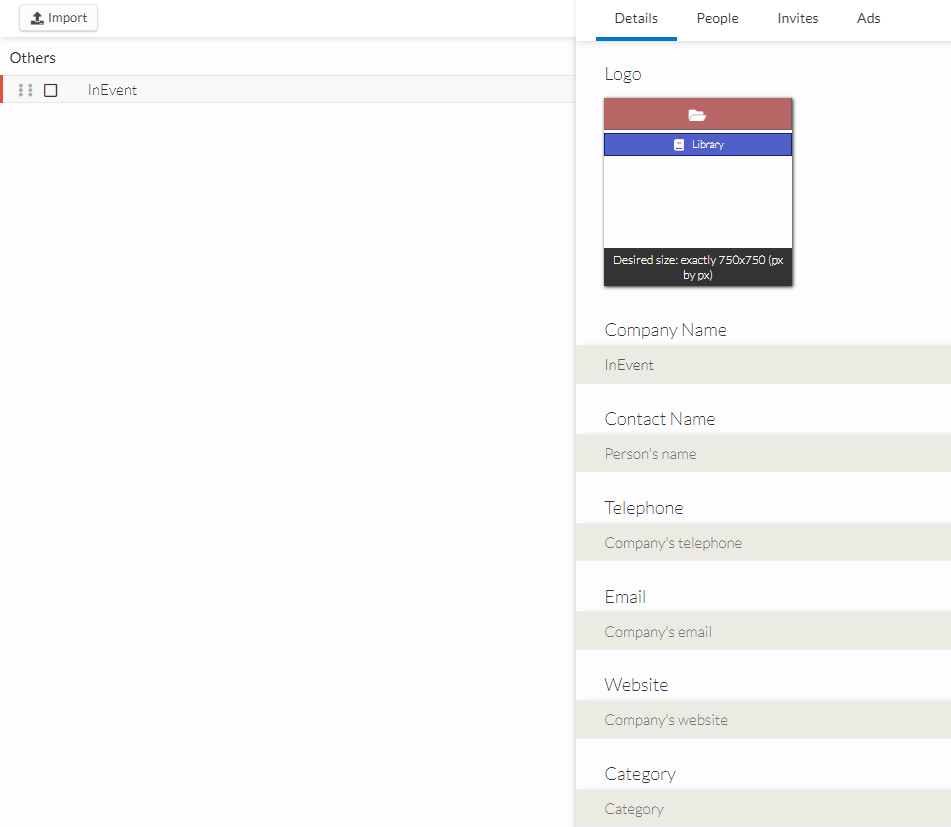Click the desired size 750x750 caption
Viewport: 951px width, 827px height.
[x=697, y=267]
